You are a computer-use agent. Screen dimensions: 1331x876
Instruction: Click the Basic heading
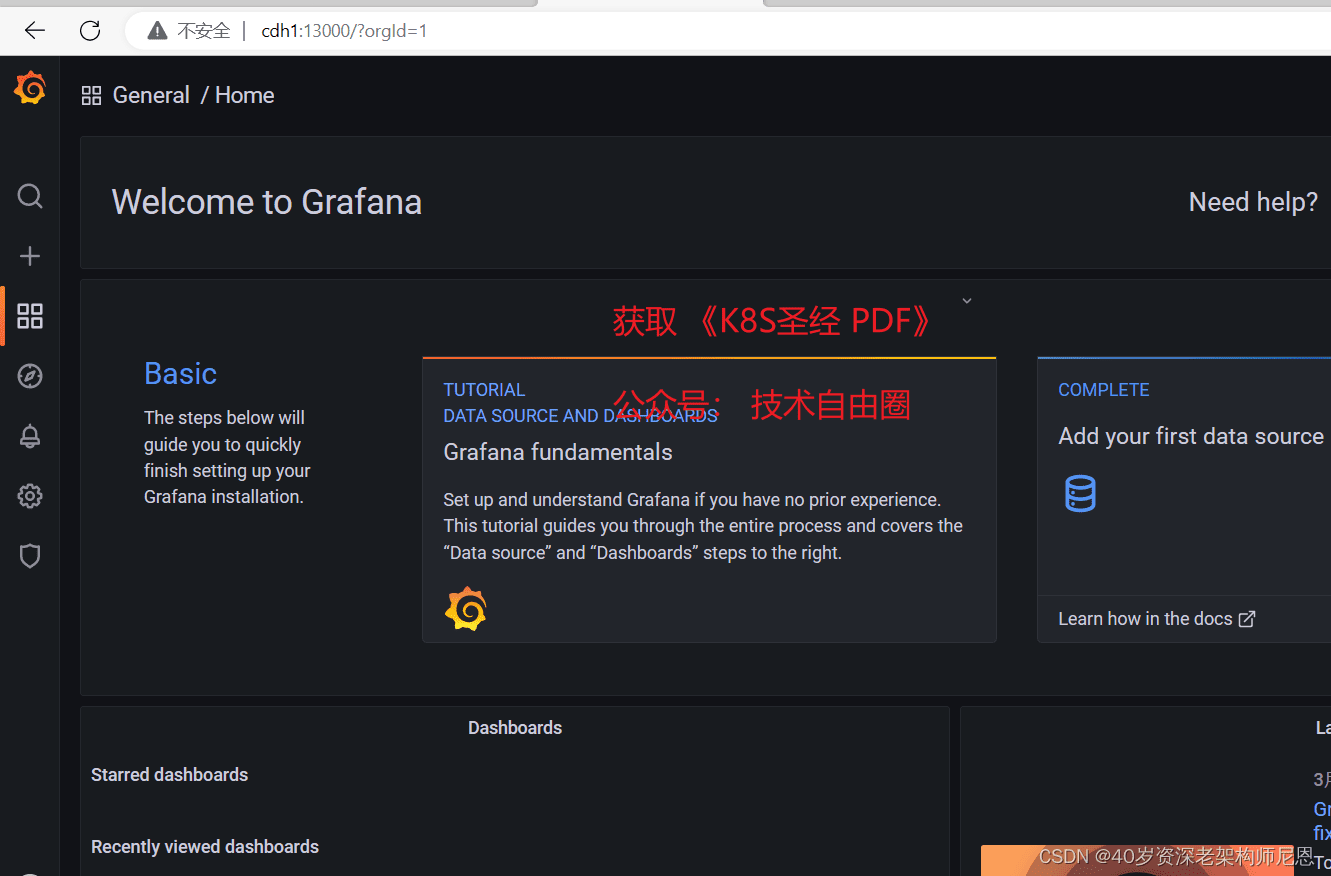tap(180, 373)
